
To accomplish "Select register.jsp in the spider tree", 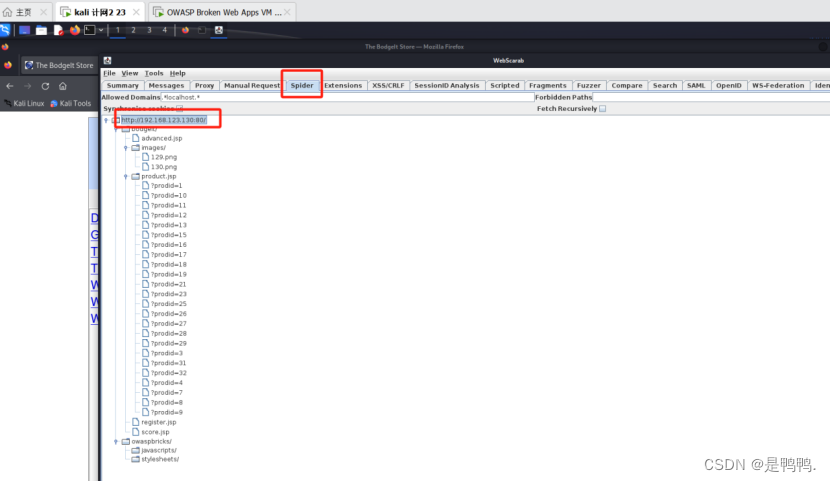I will pyautogui.click(x=158, y=423).
